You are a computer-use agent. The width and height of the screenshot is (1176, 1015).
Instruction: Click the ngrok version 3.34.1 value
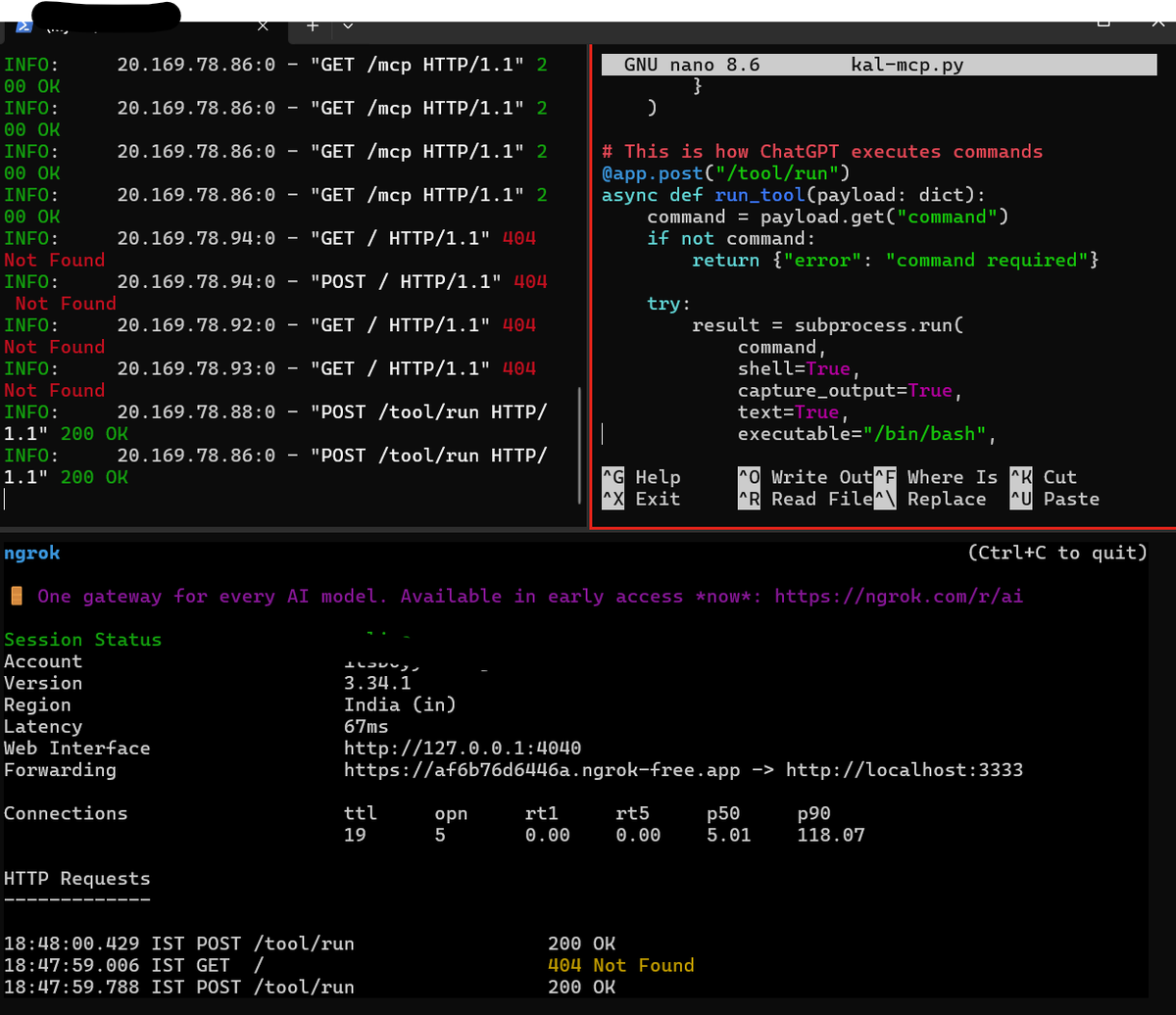click(x=377, y=683)
